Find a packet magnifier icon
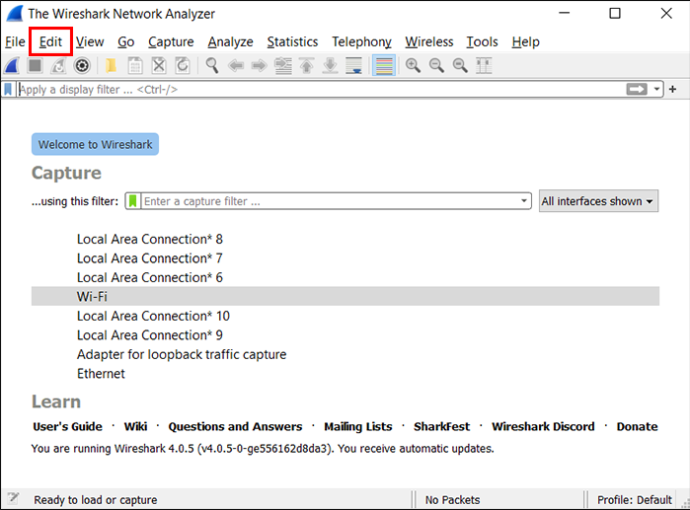690x510 pixels. [212, 66]
